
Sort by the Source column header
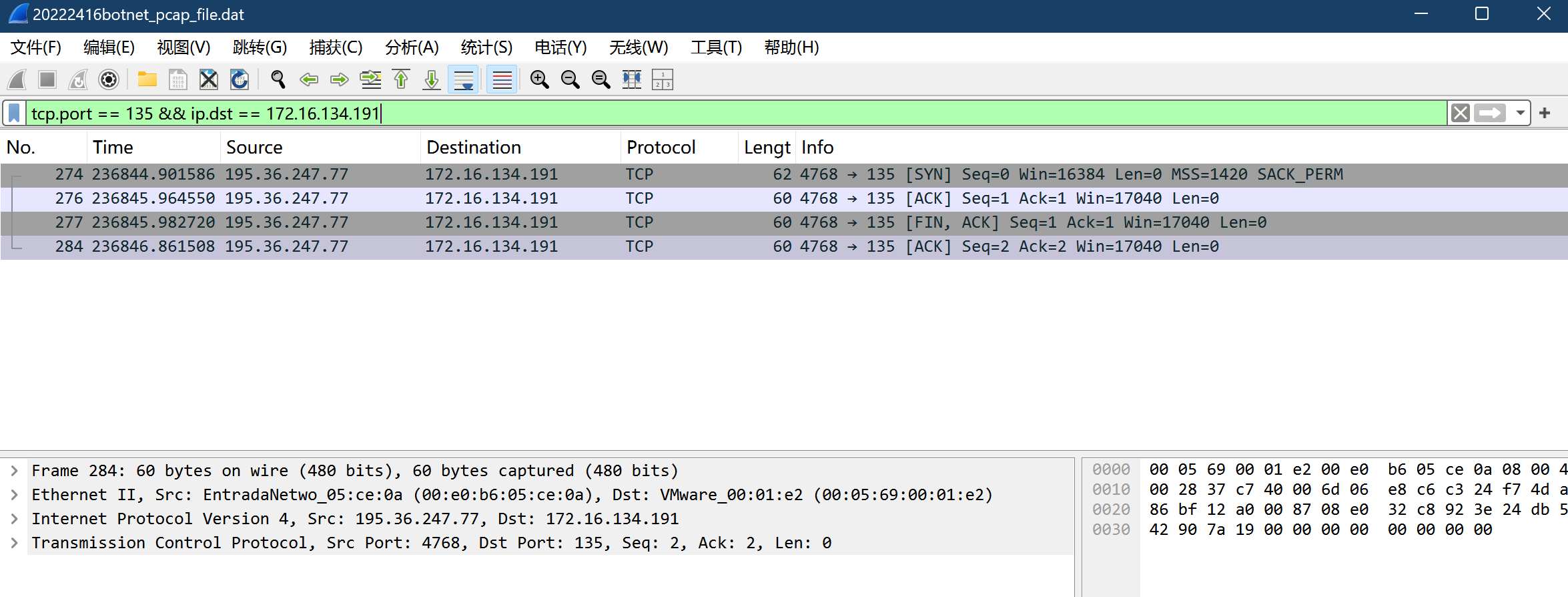320,147
